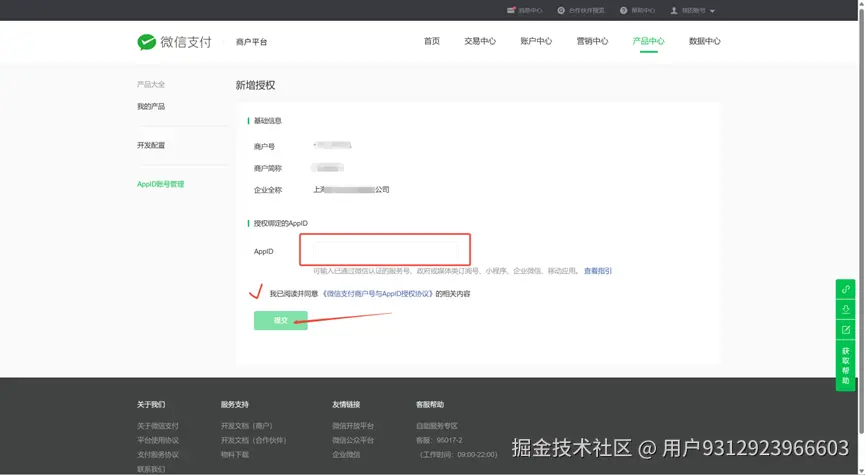Open the 支付服务协议 footer link
The width and height of the screenshot is (865, 475).
tap(158, 455)
